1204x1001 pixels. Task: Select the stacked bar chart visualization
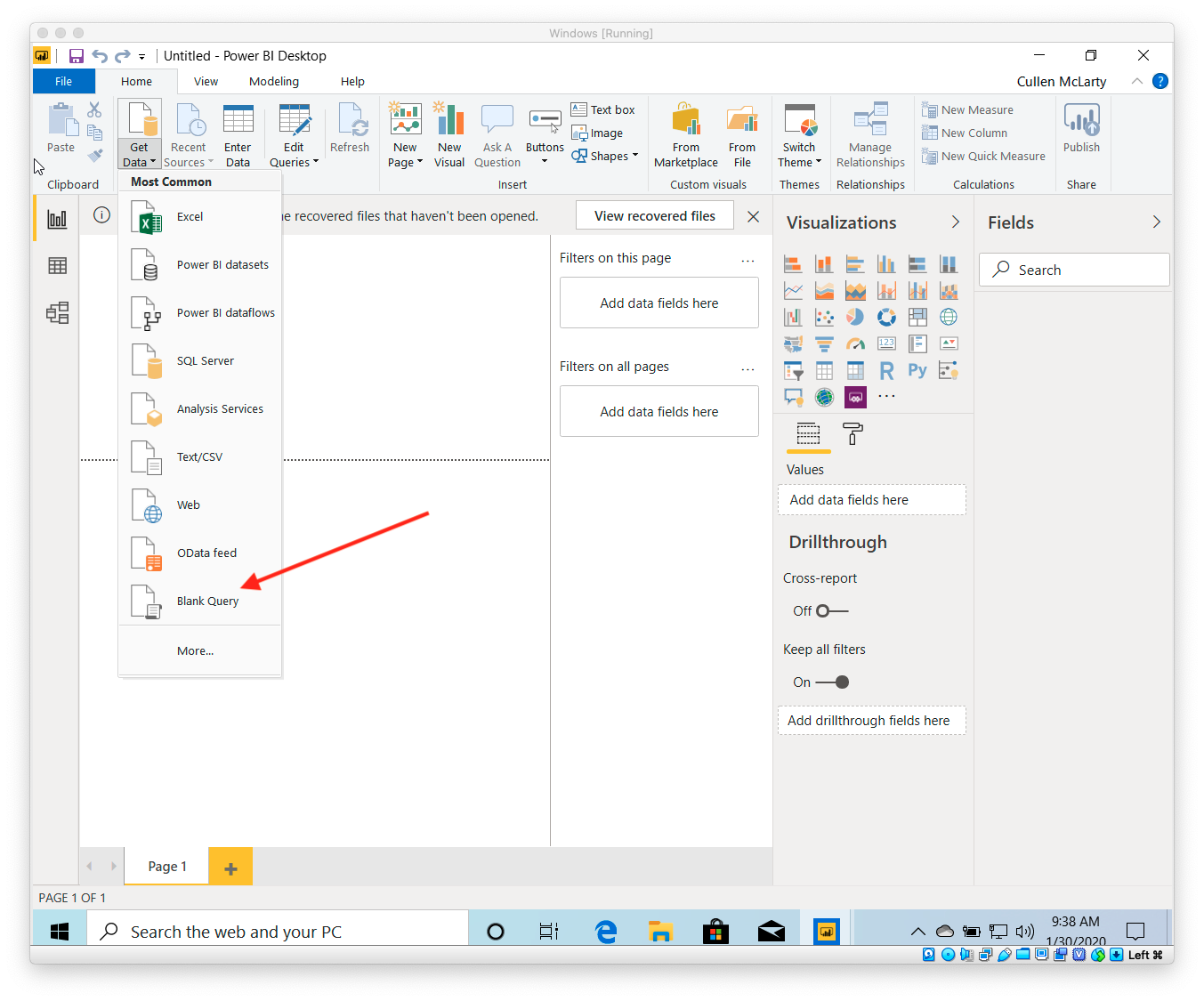793,264
